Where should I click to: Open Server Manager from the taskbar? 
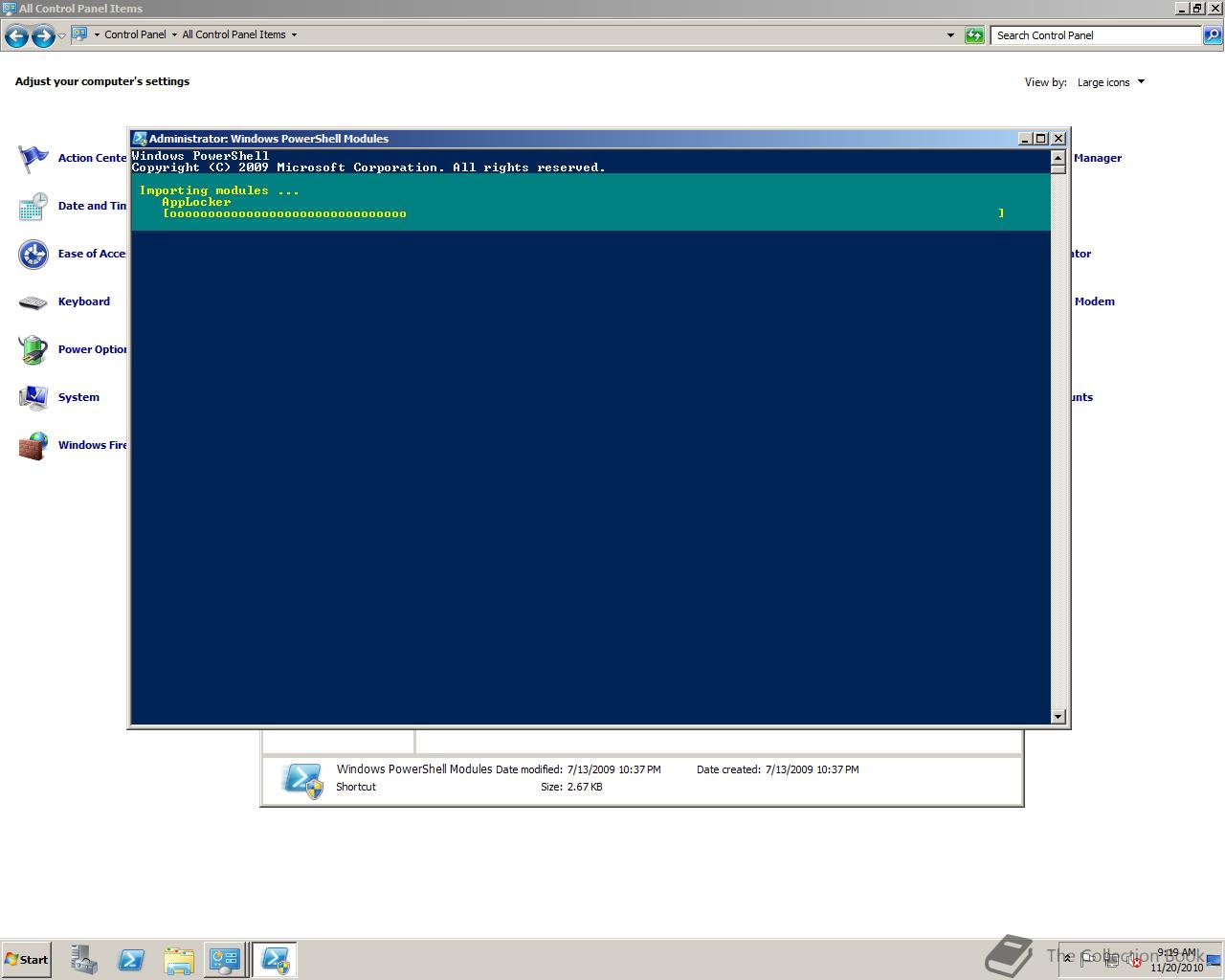click(x=83, y=960)
